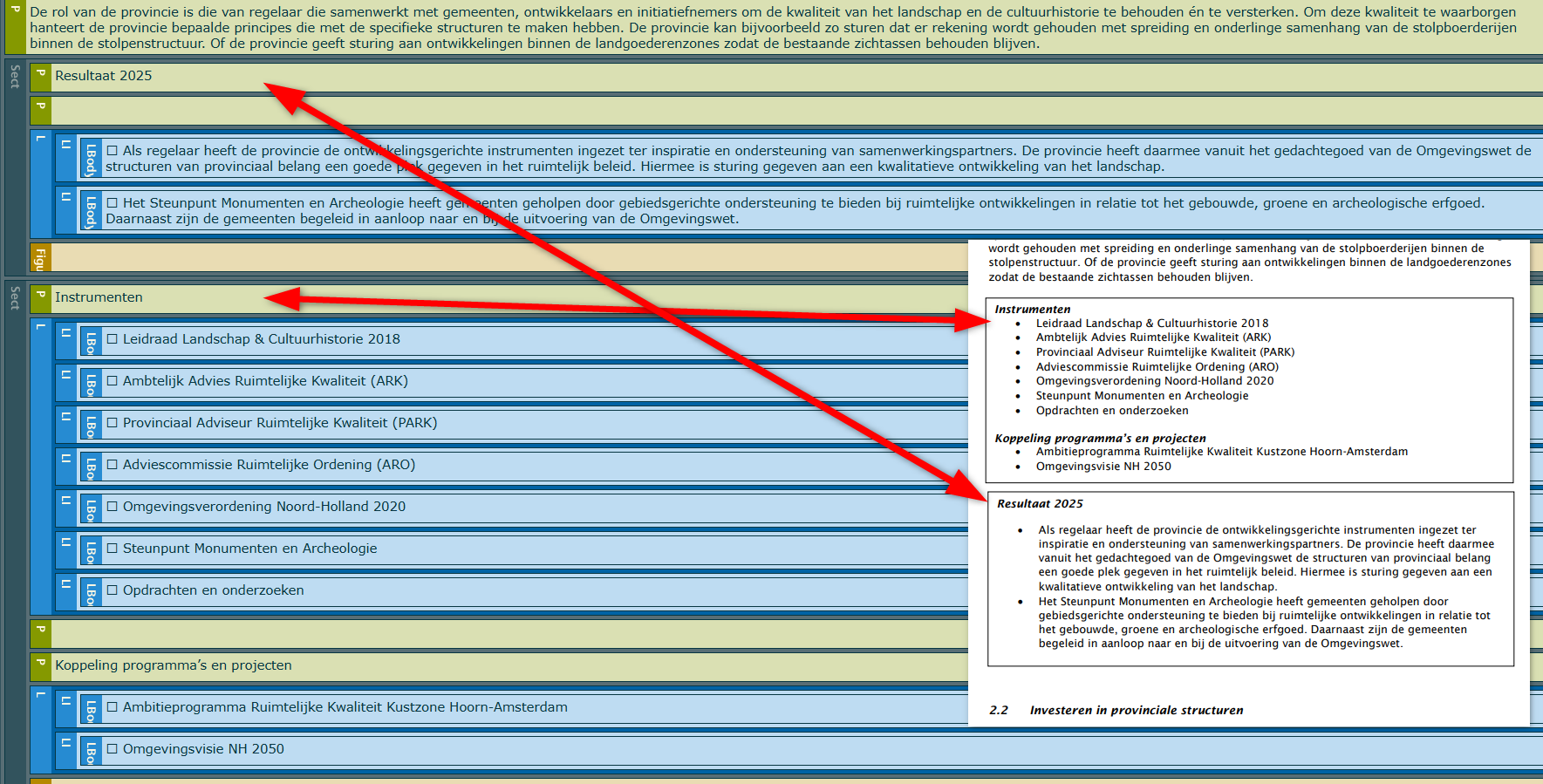Click LBody tag beside Omgevingsvisie NH 2050
Image resolution: width=1543 pixels, height=784 pixels.
tap(91, 751)
